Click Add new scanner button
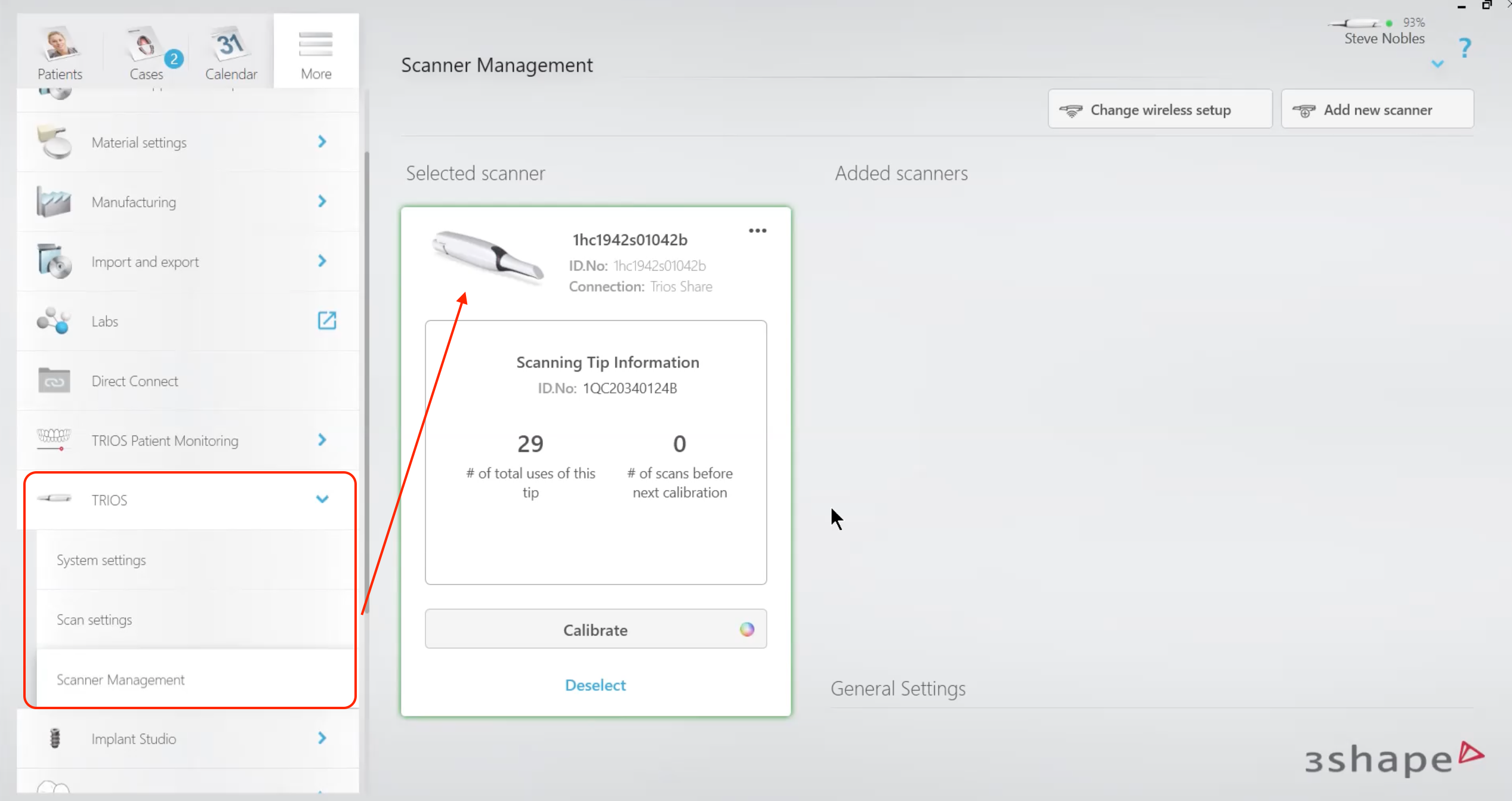Viewport: 1512px width, 801px height. [1377, 110]
